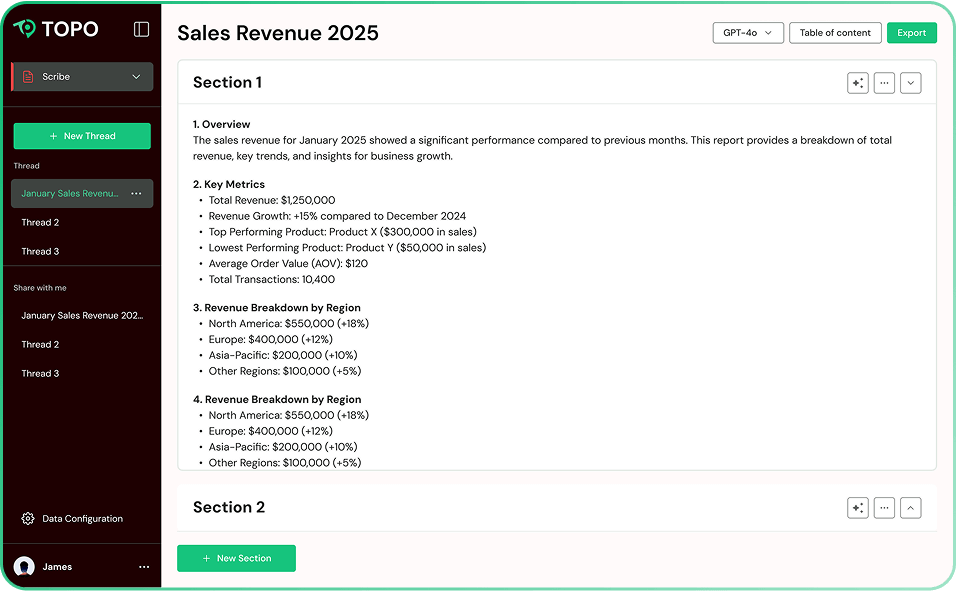Image resolution: width=957 pixels, height=591 pixels.
Task: Open the January Sales Revenue thread options
Action: coord(137,194)
